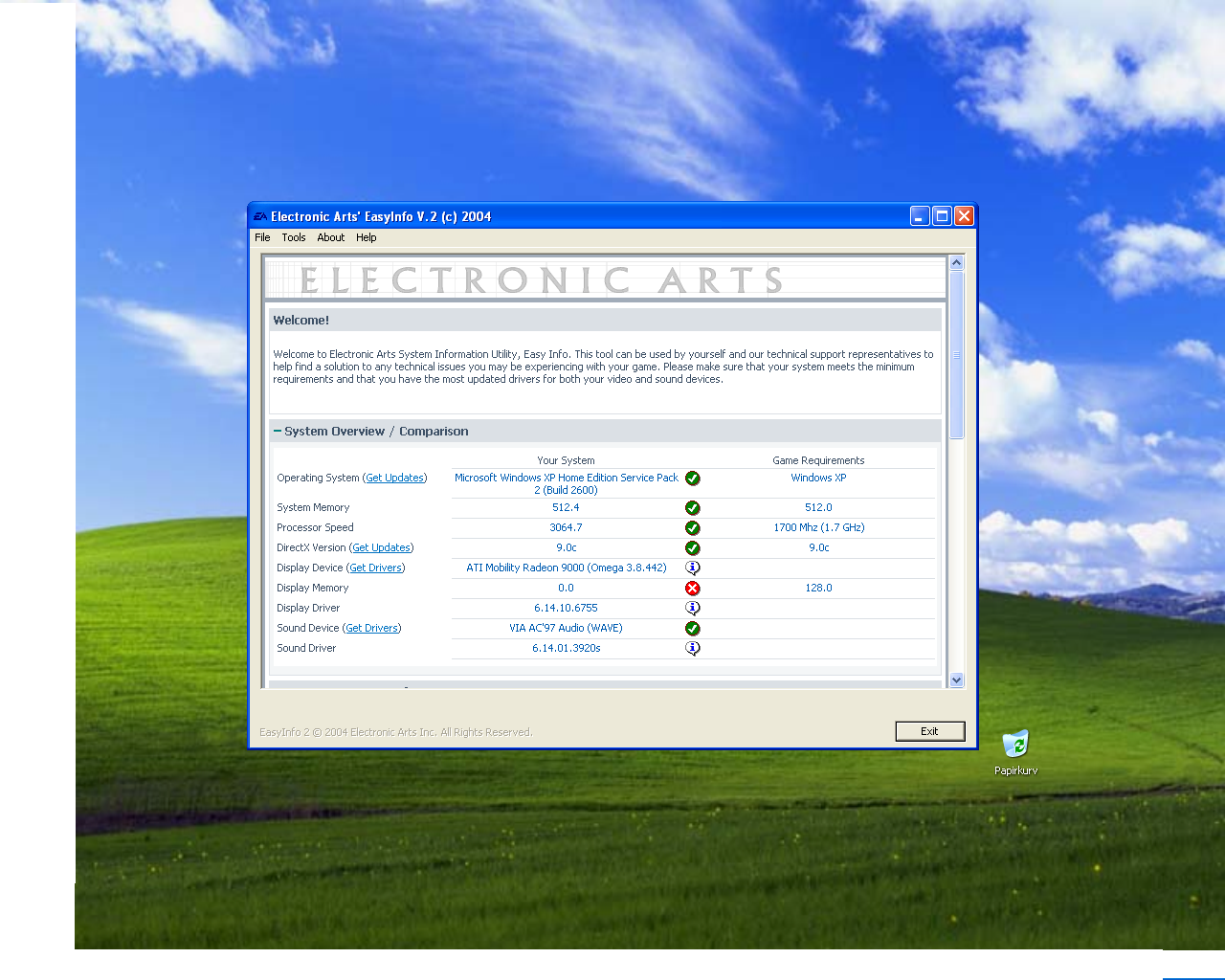Viewport: 1225px width, 980px height.
Task: Click the red X icon beside Display Memory
Action: coord(693,589)
